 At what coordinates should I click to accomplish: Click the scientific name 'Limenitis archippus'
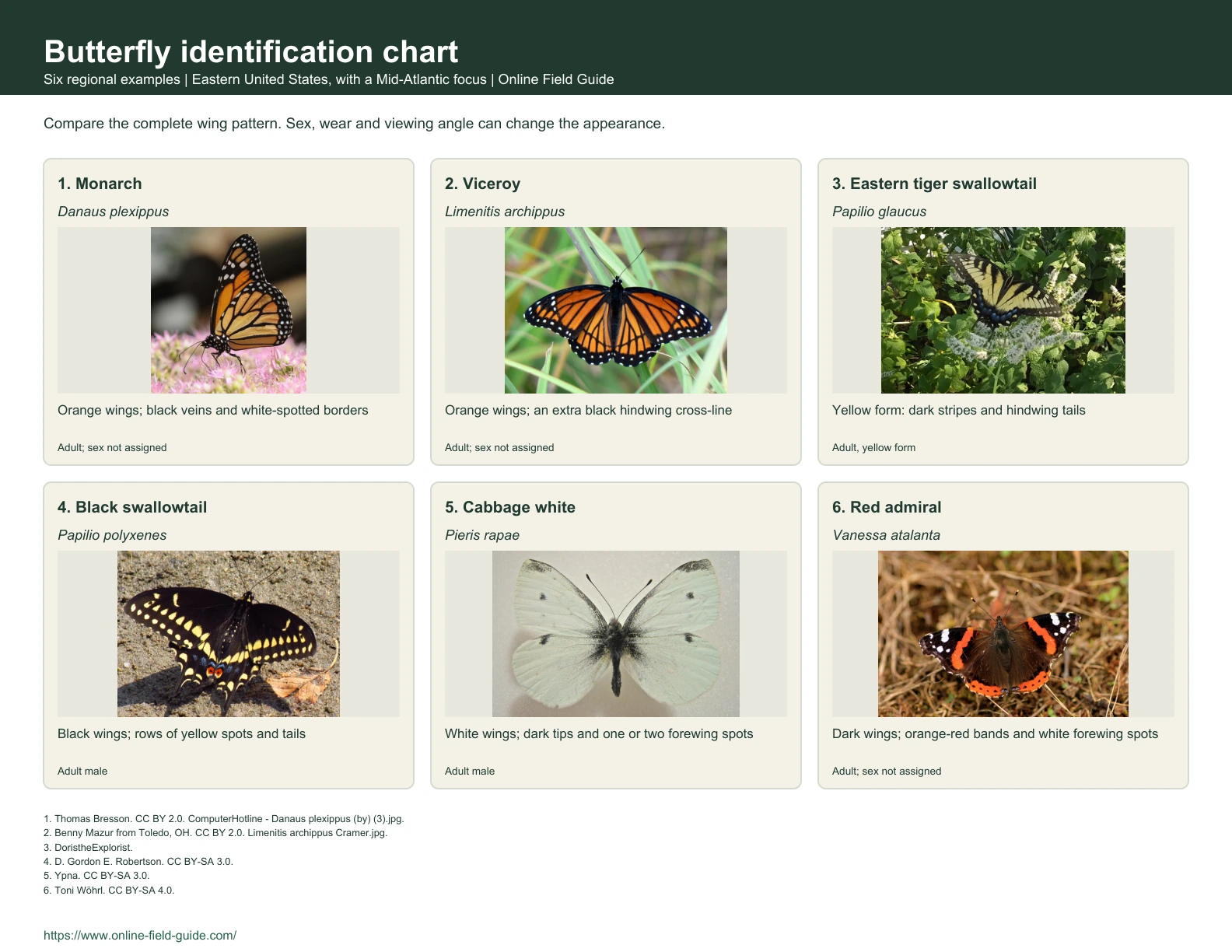505,212
